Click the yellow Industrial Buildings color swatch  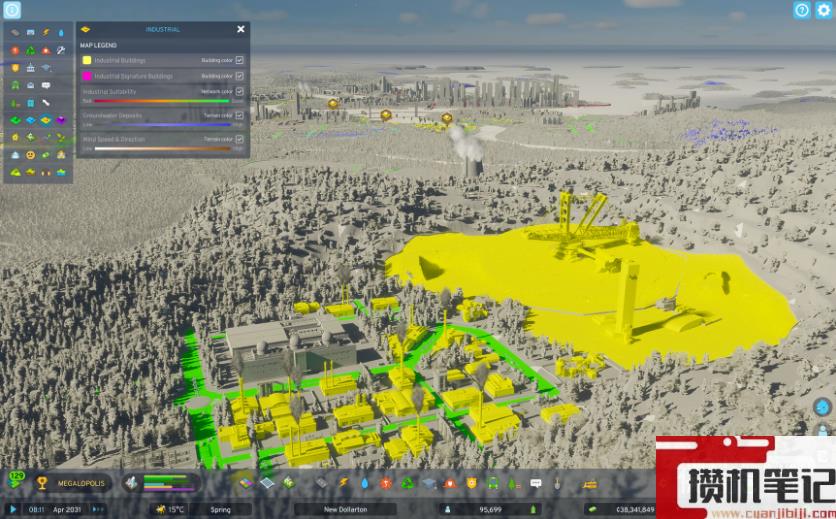87,60
